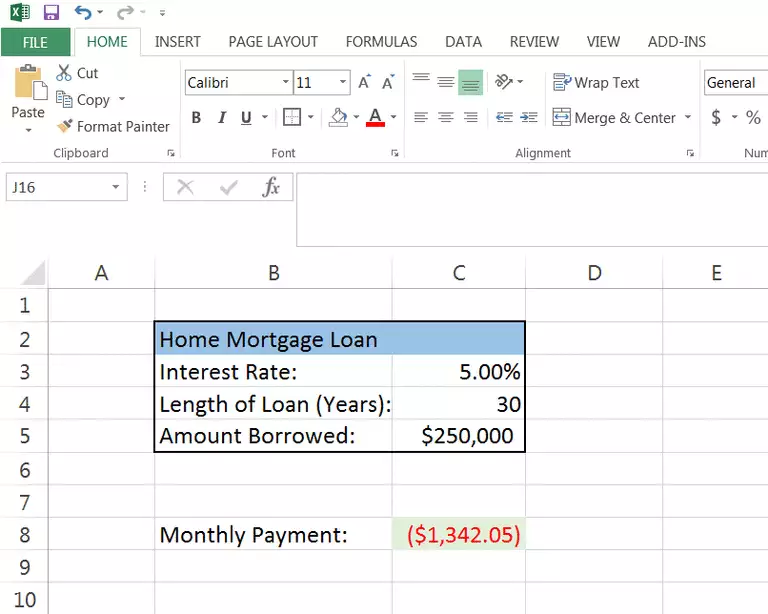
Task: Open the Calibri font name dropdown
Action: 286,83
